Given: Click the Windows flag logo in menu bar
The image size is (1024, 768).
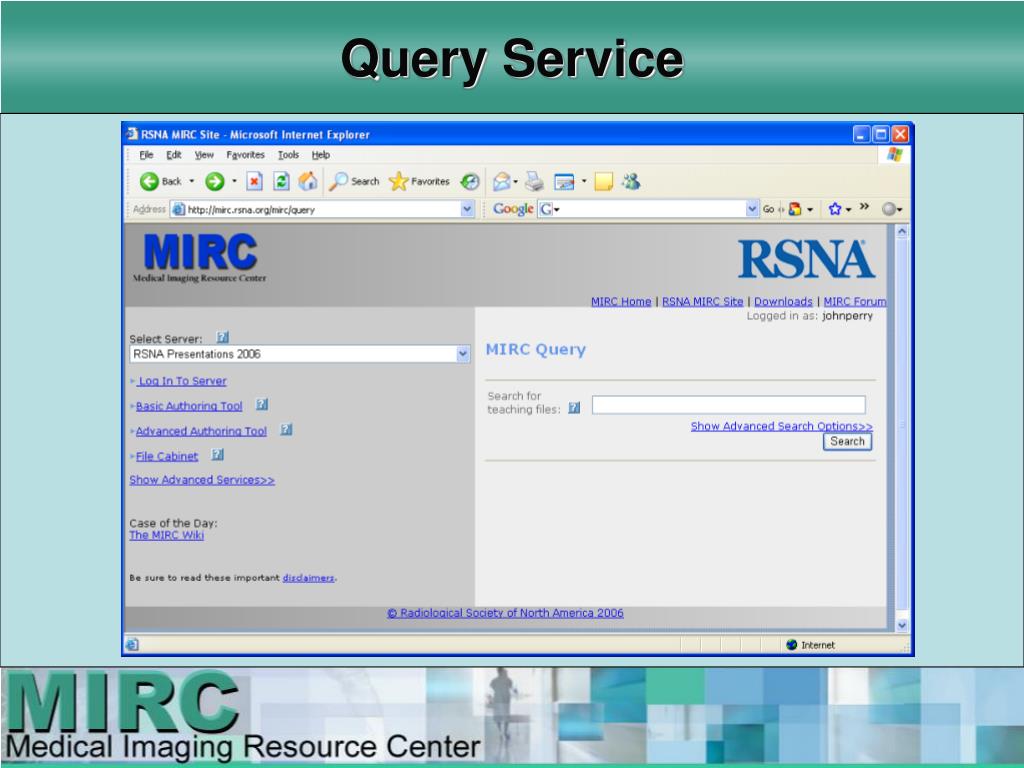Looking at the screenshot, I should coord(895,155).
